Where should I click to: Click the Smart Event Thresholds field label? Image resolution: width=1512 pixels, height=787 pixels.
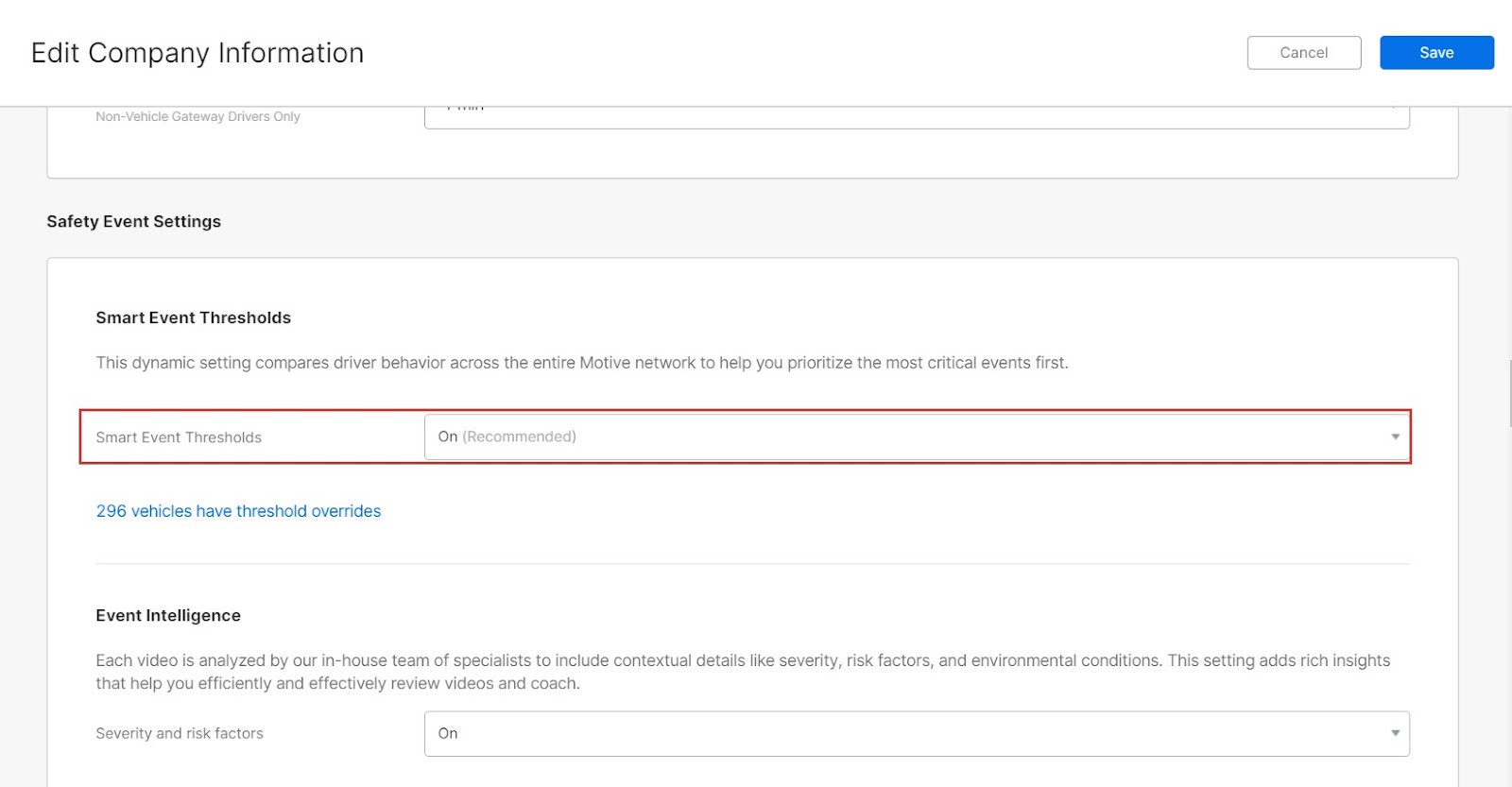[179, 437]
